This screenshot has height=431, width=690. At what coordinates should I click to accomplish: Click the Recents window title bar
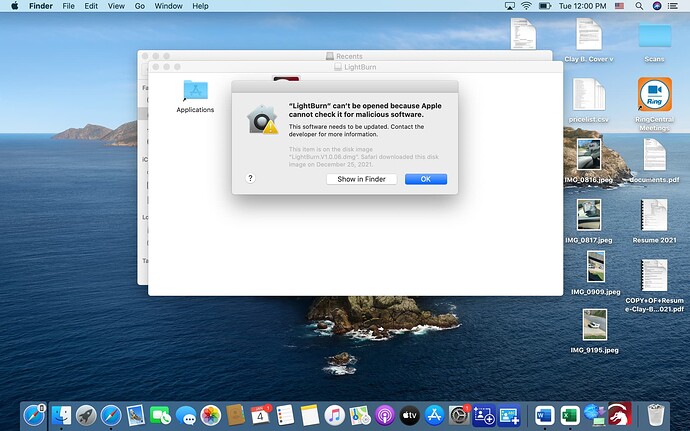point(345,56)
